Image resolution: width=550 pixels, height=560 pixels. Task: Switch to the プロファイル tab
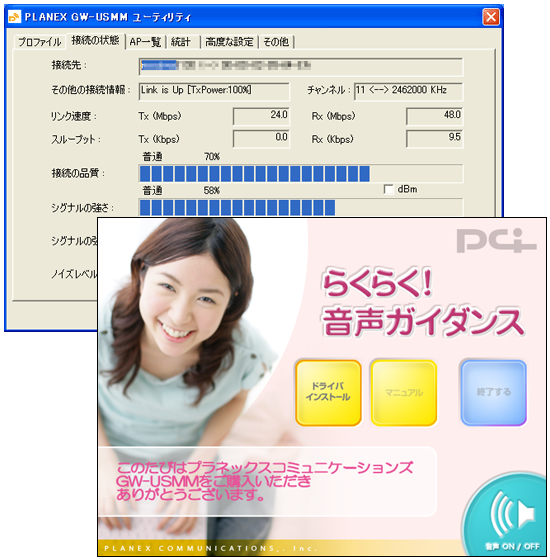[39, 42]
